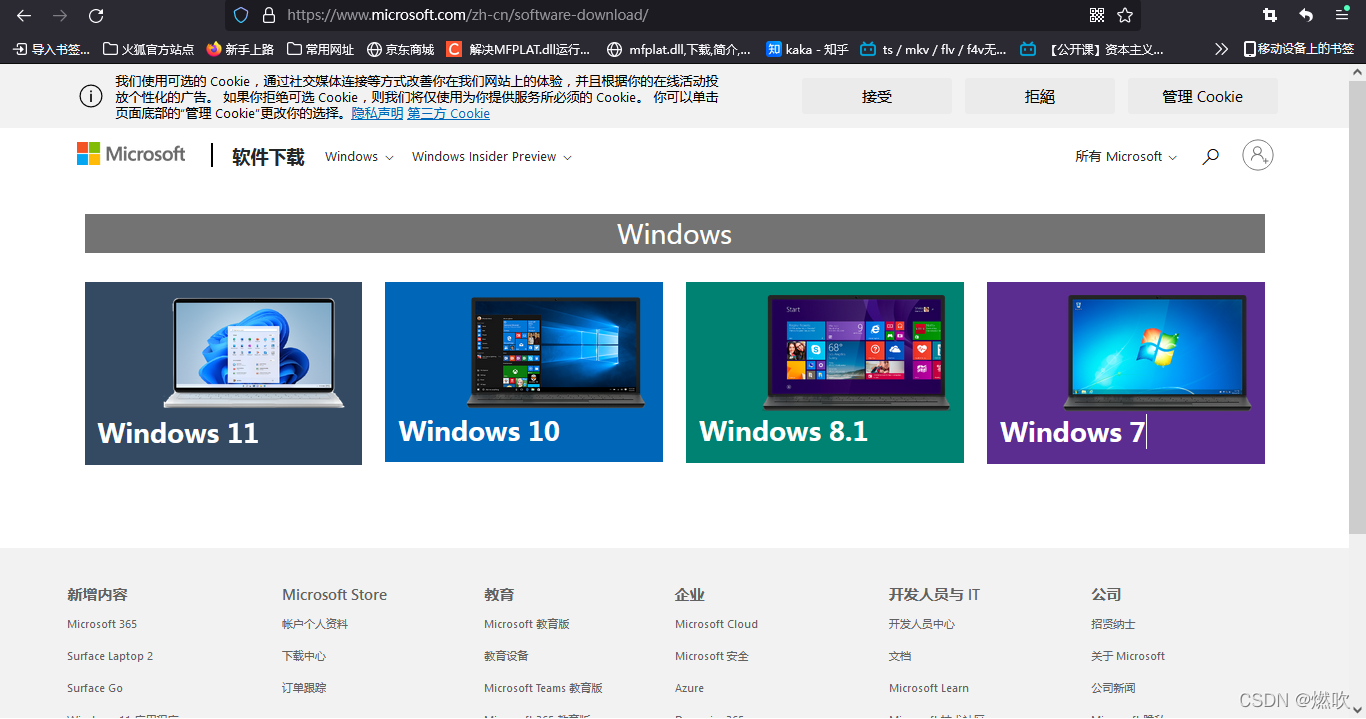Open the 京东商城 bookmark
This screenshot has height=719, width=1366.
coord(400,49)
